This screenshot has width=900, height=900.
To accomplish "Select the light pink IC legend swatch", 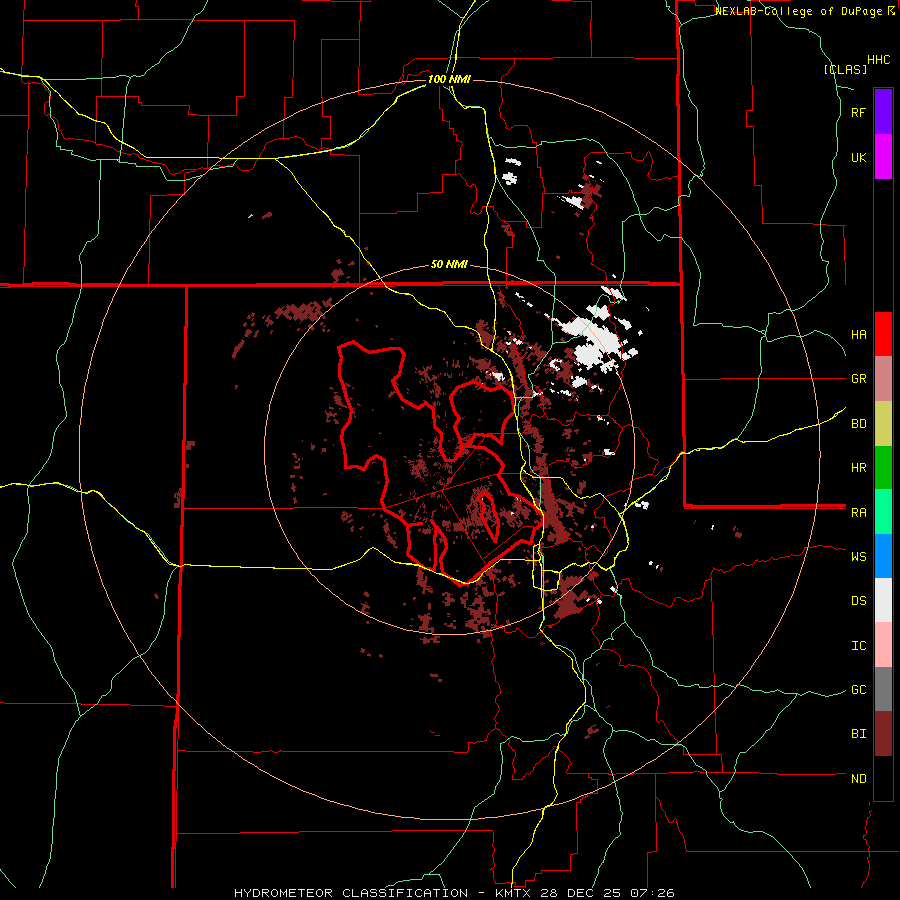I will (x=883, y=645).
